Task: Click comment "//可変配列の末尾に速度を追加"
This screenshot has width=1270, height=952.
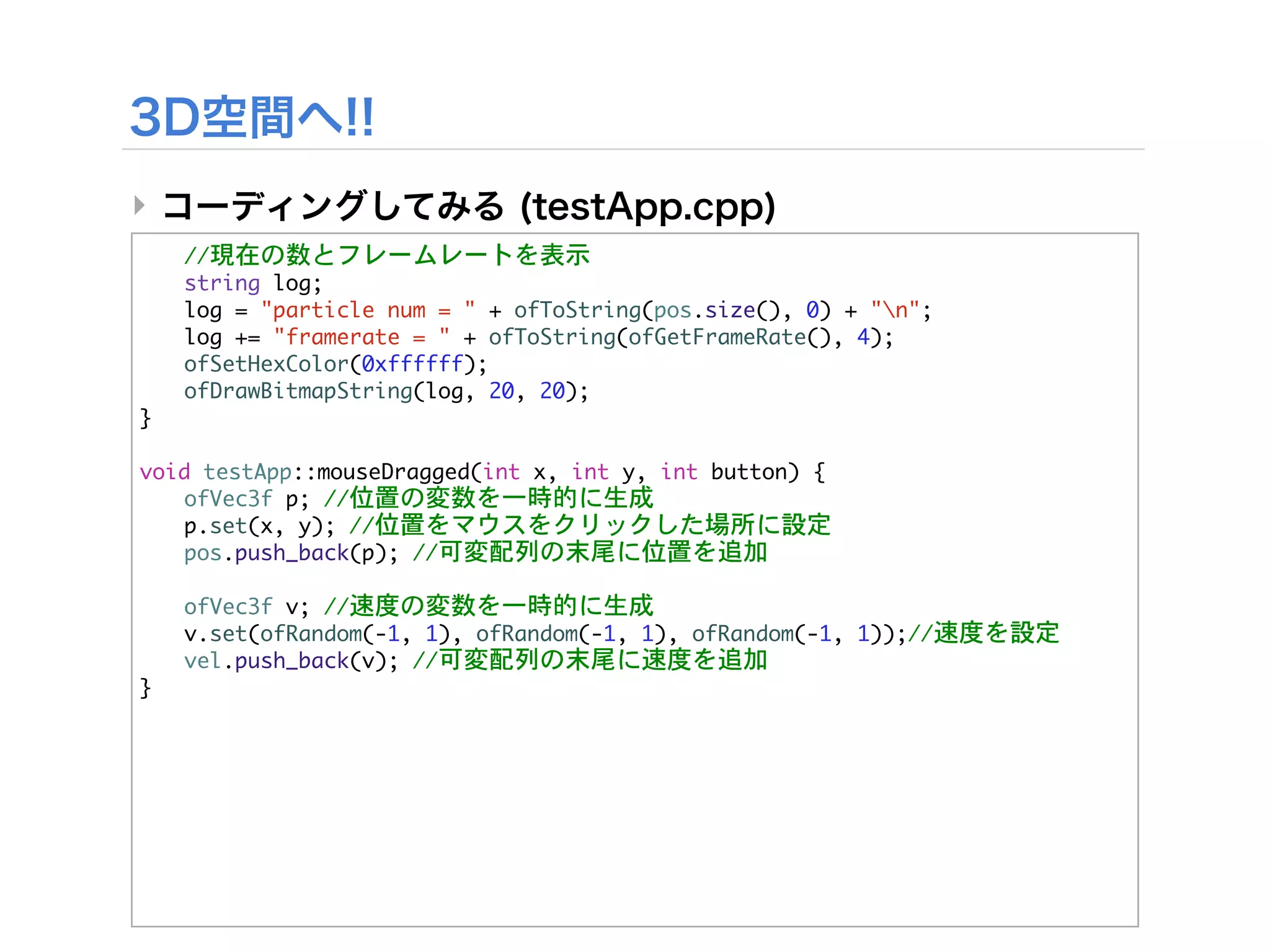Action: 590,660
